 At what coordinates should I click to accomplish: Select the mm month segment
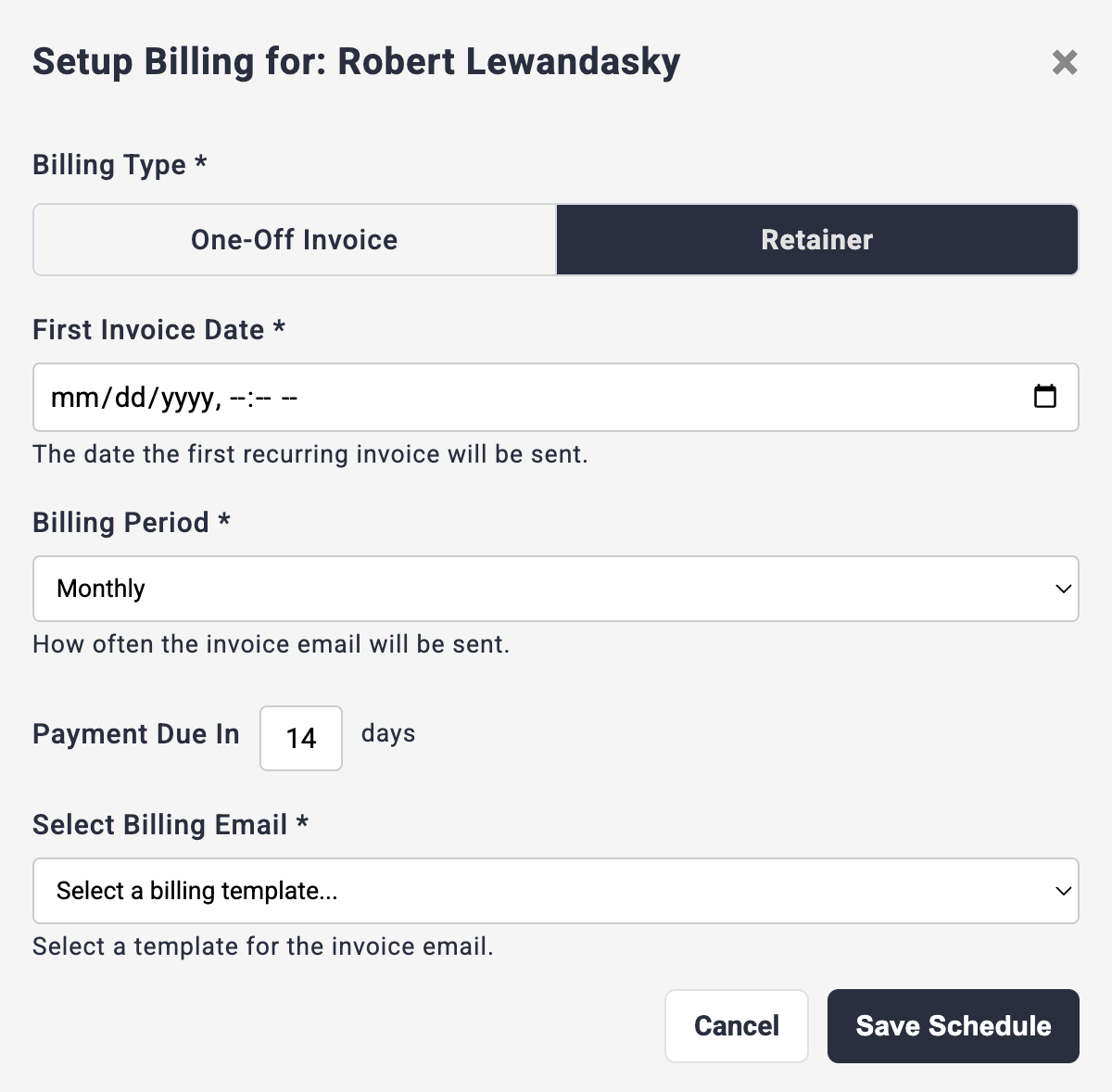74,398
